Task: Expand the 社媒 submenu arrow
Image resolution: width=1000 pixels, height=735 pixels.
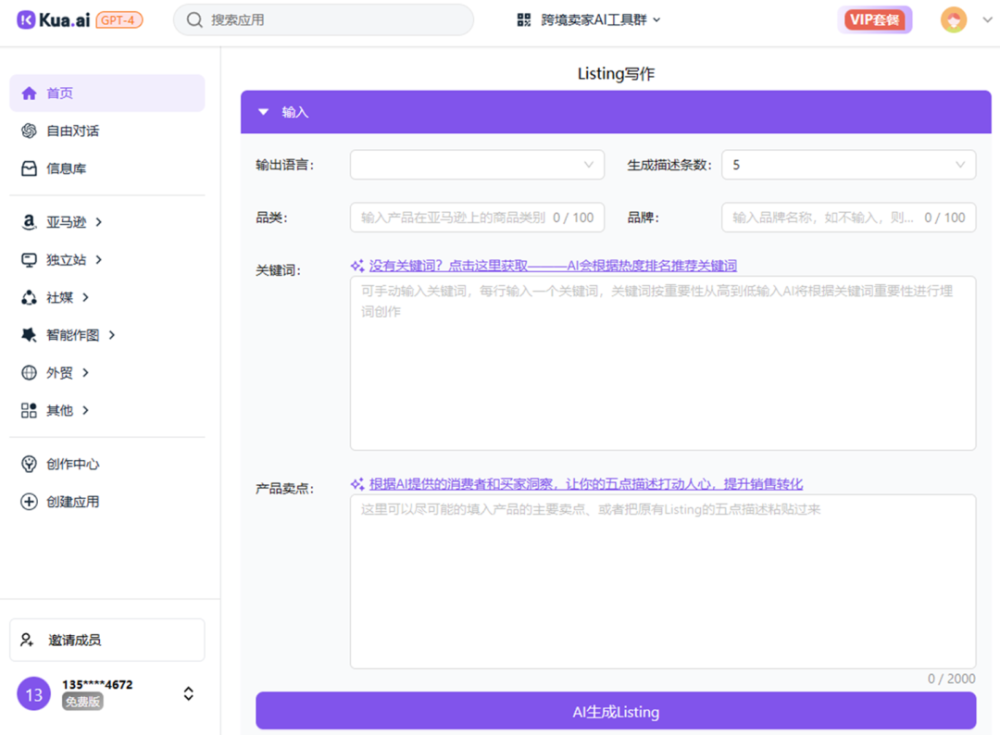Action: pos(85,297)
